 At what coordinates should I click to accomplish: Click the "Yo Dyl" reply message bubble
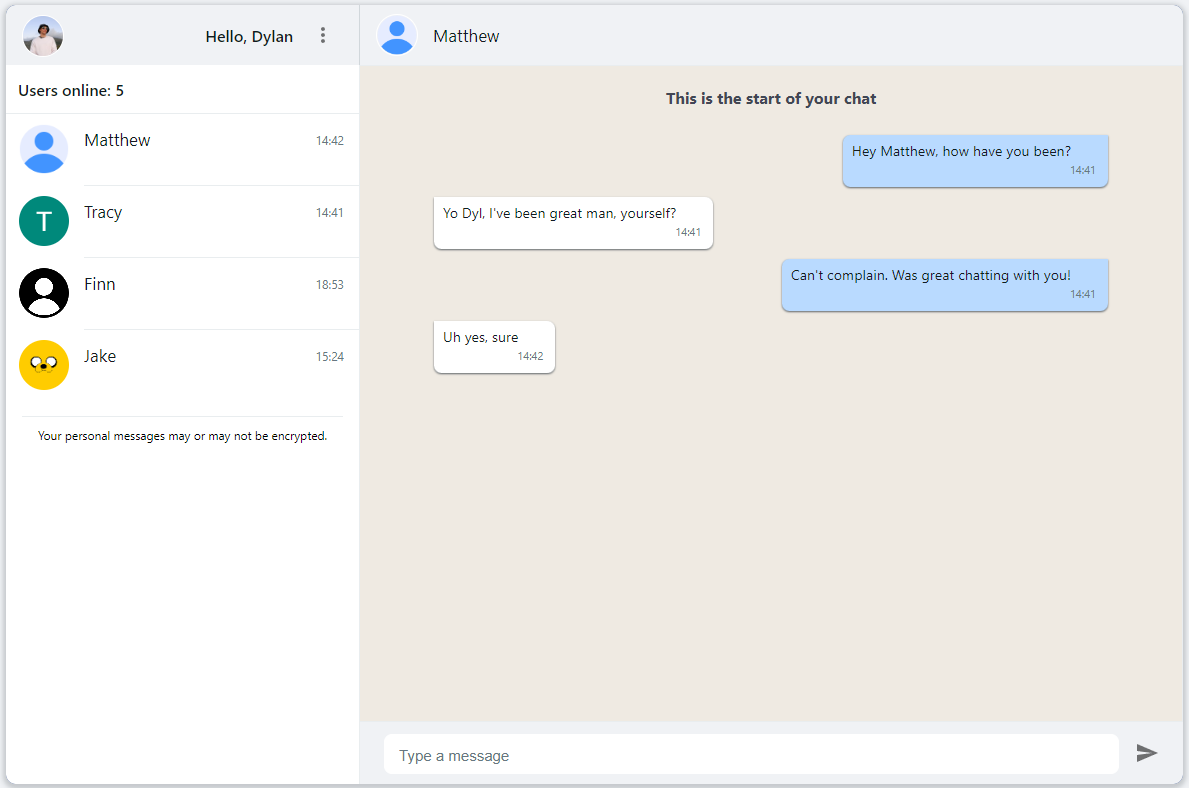(572, 223)
